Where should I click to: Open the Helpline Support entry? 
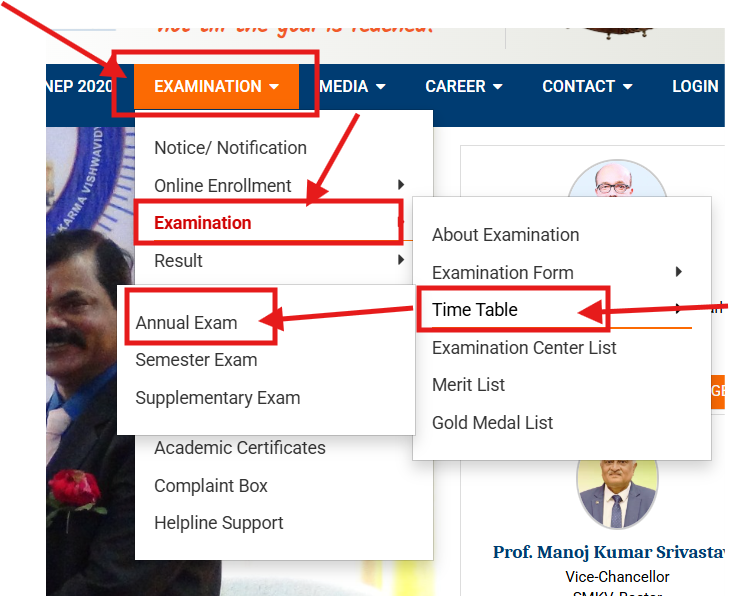pyautogui.click(x=219, y=523)
